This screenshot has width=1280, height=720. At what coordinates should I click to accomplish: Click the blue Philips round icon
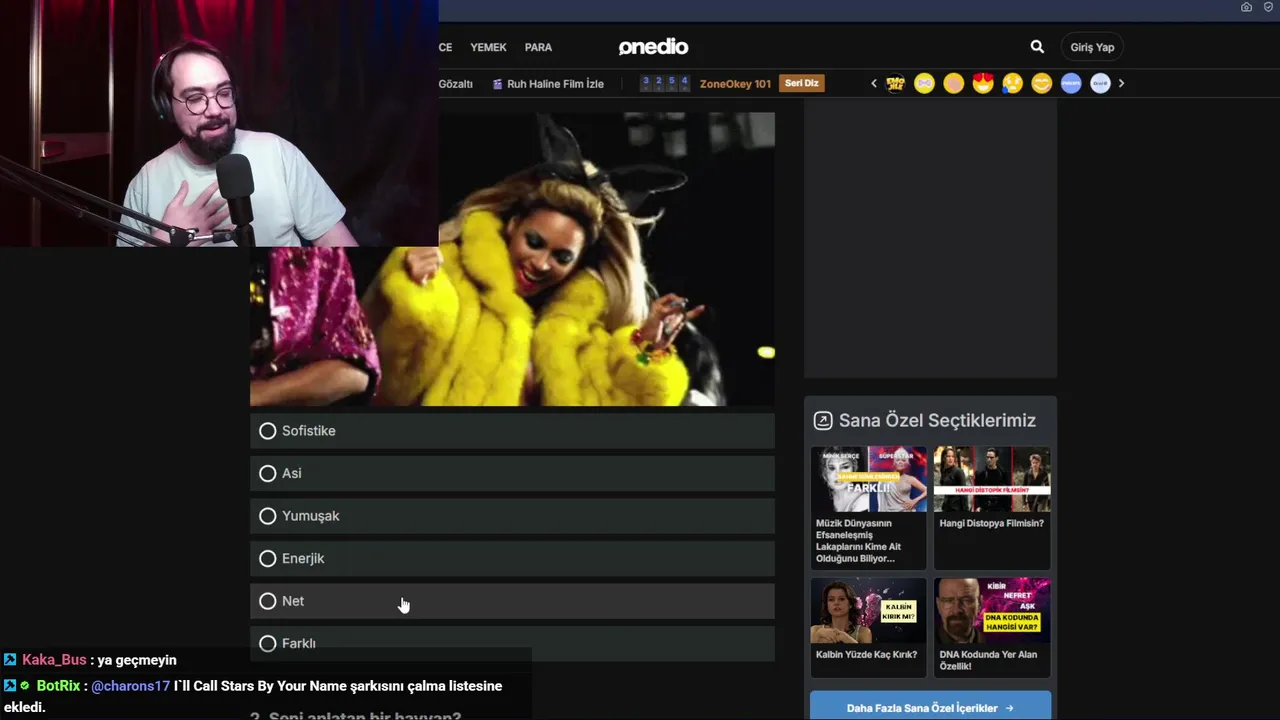click(x=1071, y=84)
